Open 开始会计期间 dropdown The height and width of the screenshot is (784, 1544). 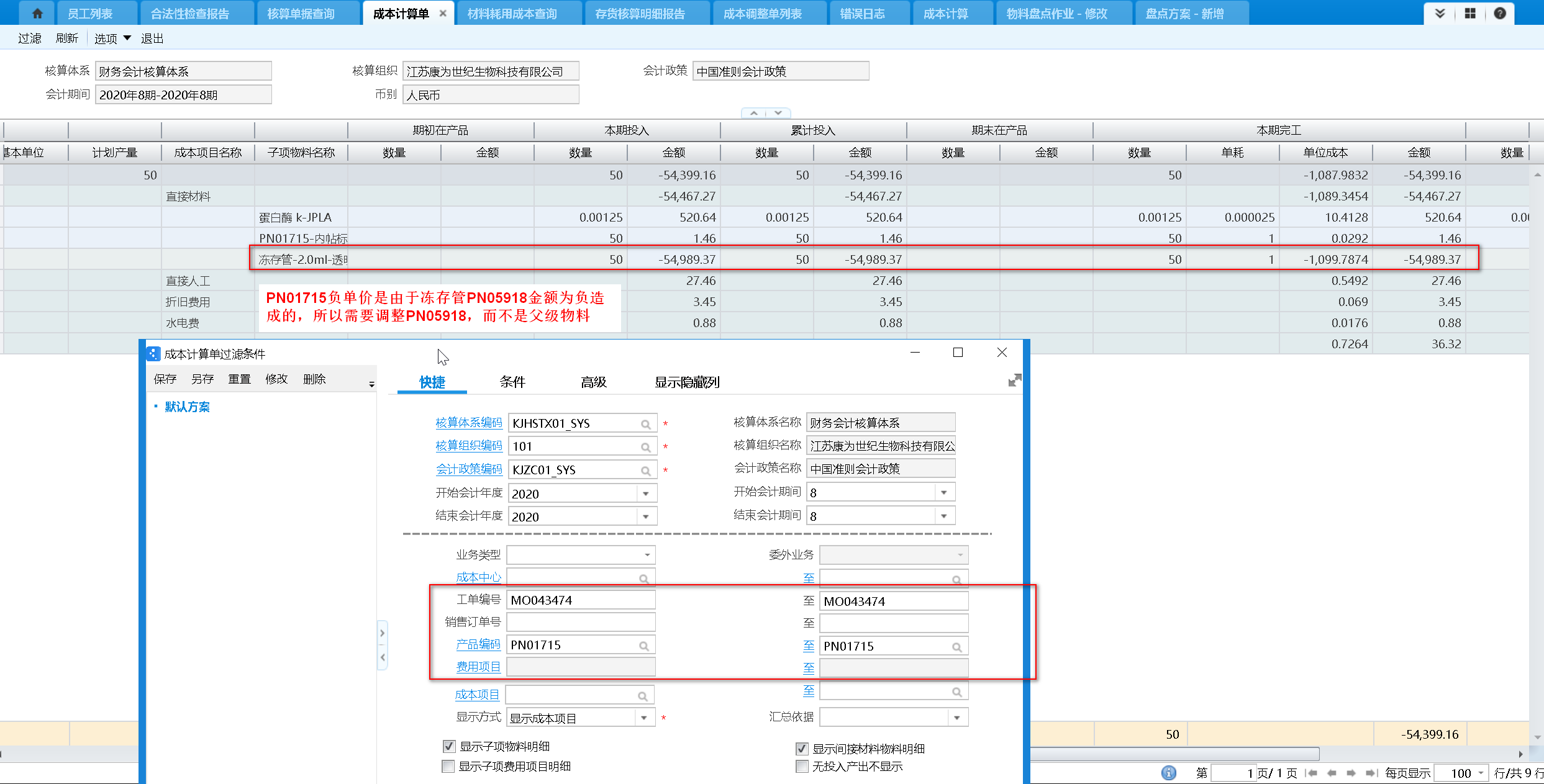pos(944,492)
